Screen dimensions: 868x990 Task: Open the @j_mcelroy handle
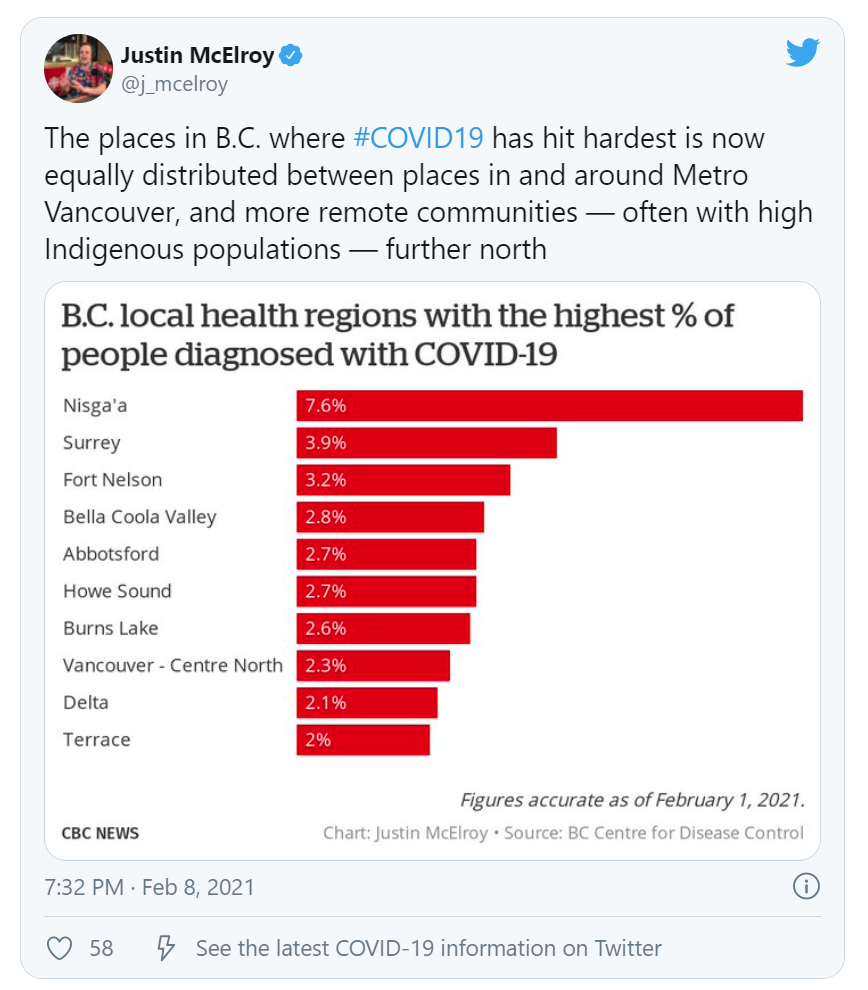(174, 84)
